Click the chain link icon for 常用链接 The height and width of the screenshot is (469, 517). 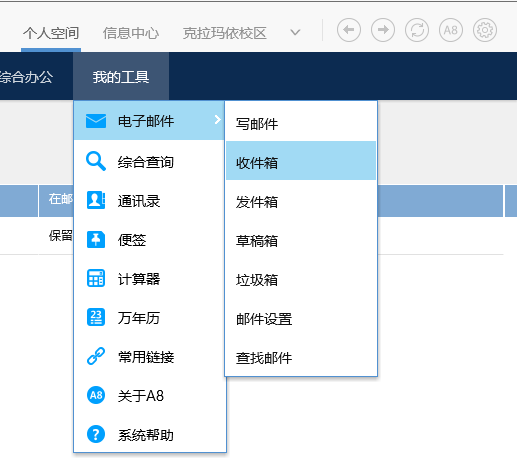(96, 356)
